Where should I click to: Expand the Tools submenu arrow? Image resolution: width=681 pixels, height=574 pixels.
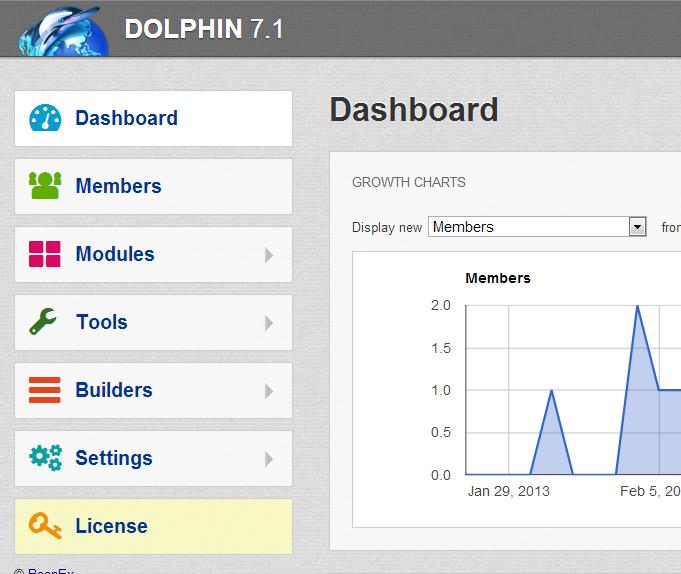(x=268, y=323)
